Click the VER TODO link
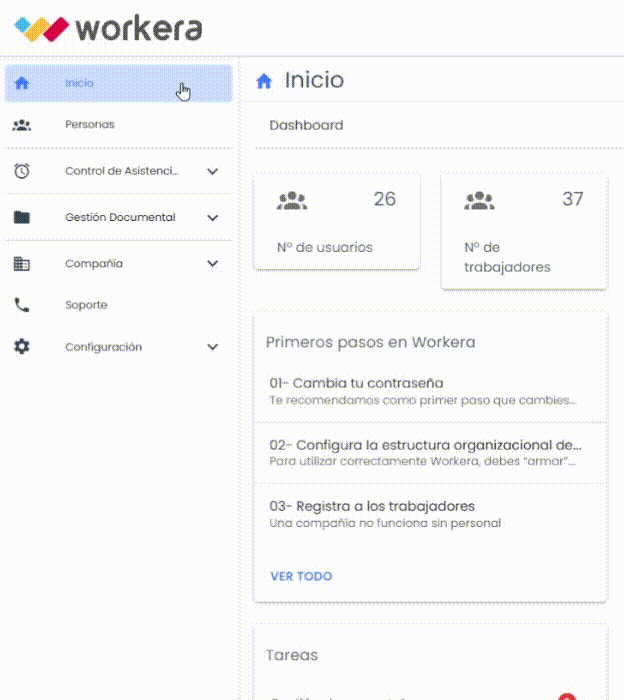The image size is (624, 700). tap(301, 576)
